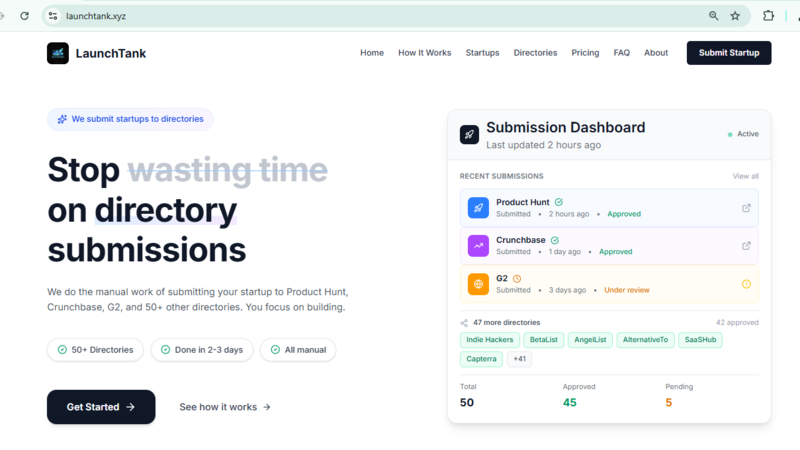Click the orange G2 globe icon
This screenshot has height=450, width=800.
click(x=478, y=284)
